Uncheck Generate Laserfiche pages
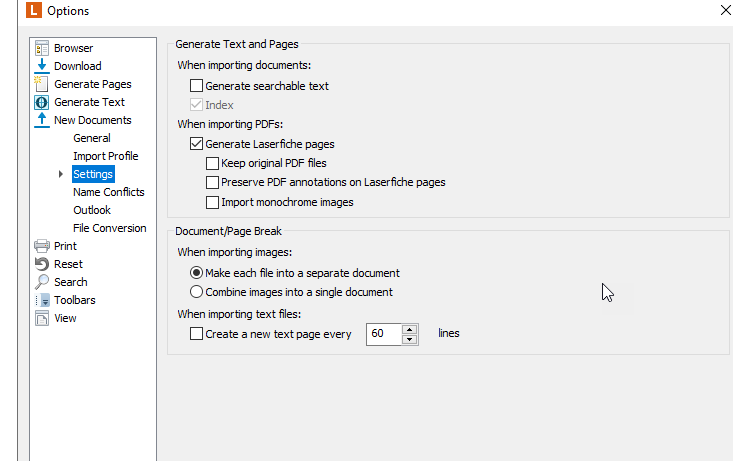Viewport: 733px width, 469px height. click(x=196, y=144)
